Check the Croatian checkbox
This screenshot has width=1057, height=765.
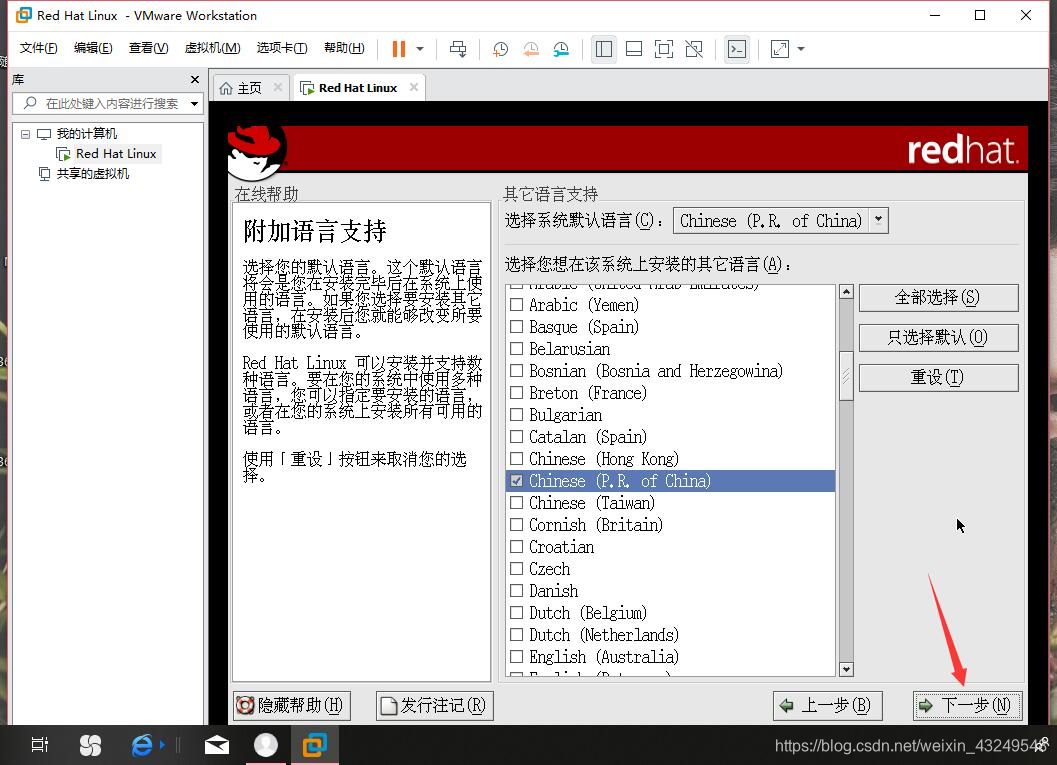click(x=516, y=547)
